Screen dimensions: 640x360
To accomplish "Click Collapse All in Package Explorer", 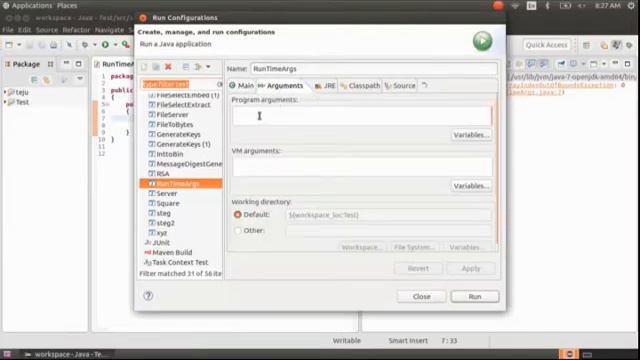I will pos(35,80).
